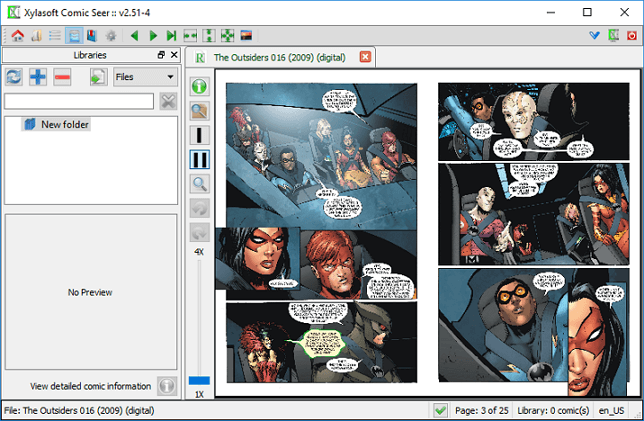Switch to single page view
Image resolution: width=644 pixels, height=421 pixels.
(200, 135)
